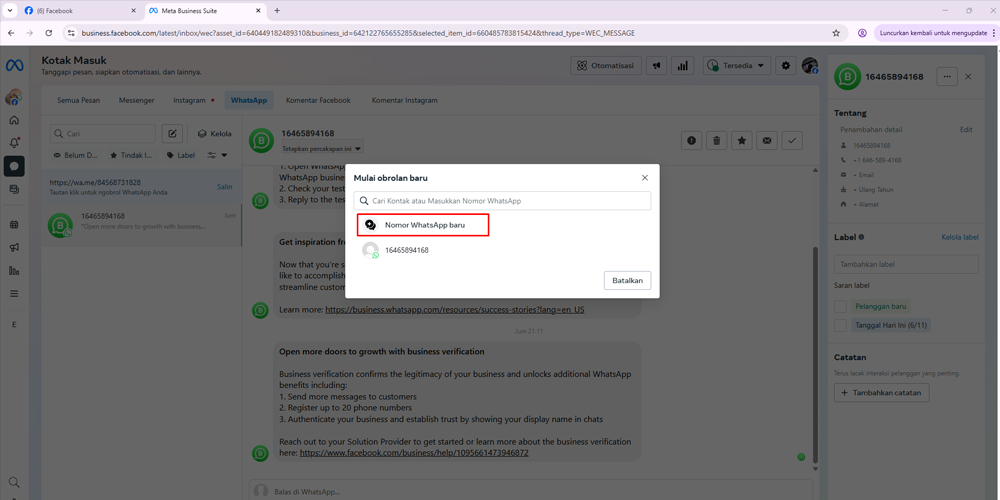This screenshot has width=1000, height=500.
Task: Switch to the Messenger tab
Action: tap(137, 100)
